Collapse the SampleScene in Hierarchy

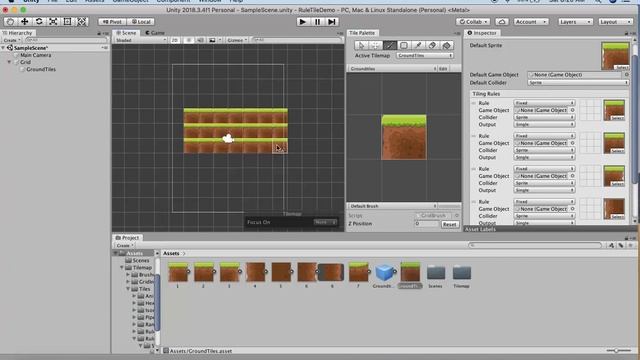coord(3,48)
